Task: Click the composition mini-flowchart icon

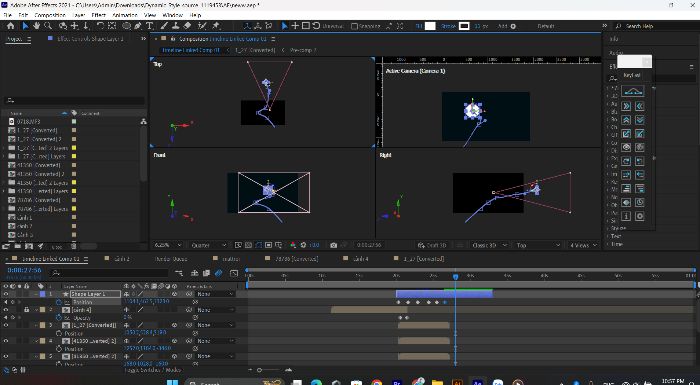Action: [x=179, y=273]
